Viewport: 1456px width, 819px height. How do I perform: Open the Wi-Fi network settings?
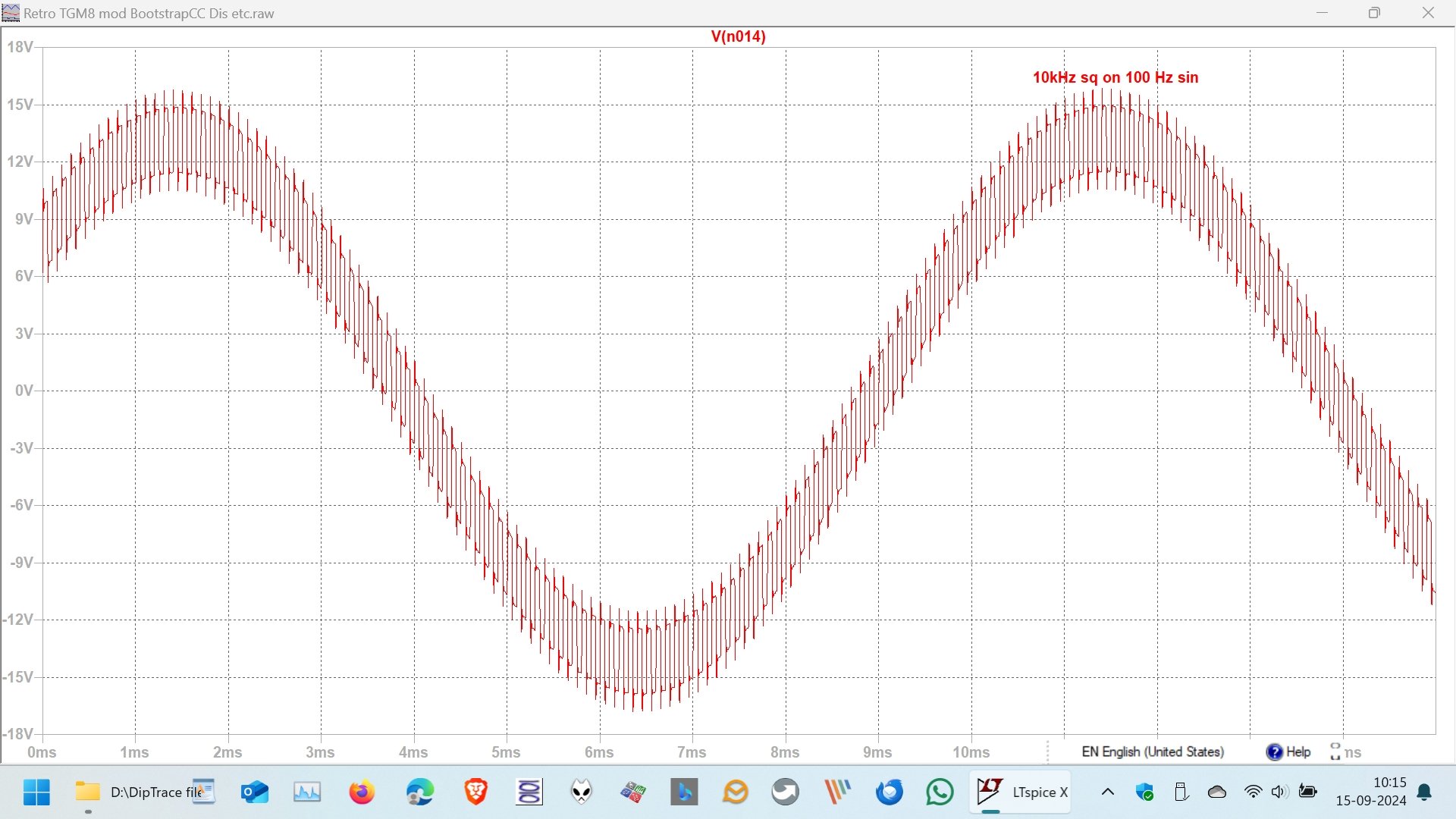pyautogui.click(x=1254, y=792)
